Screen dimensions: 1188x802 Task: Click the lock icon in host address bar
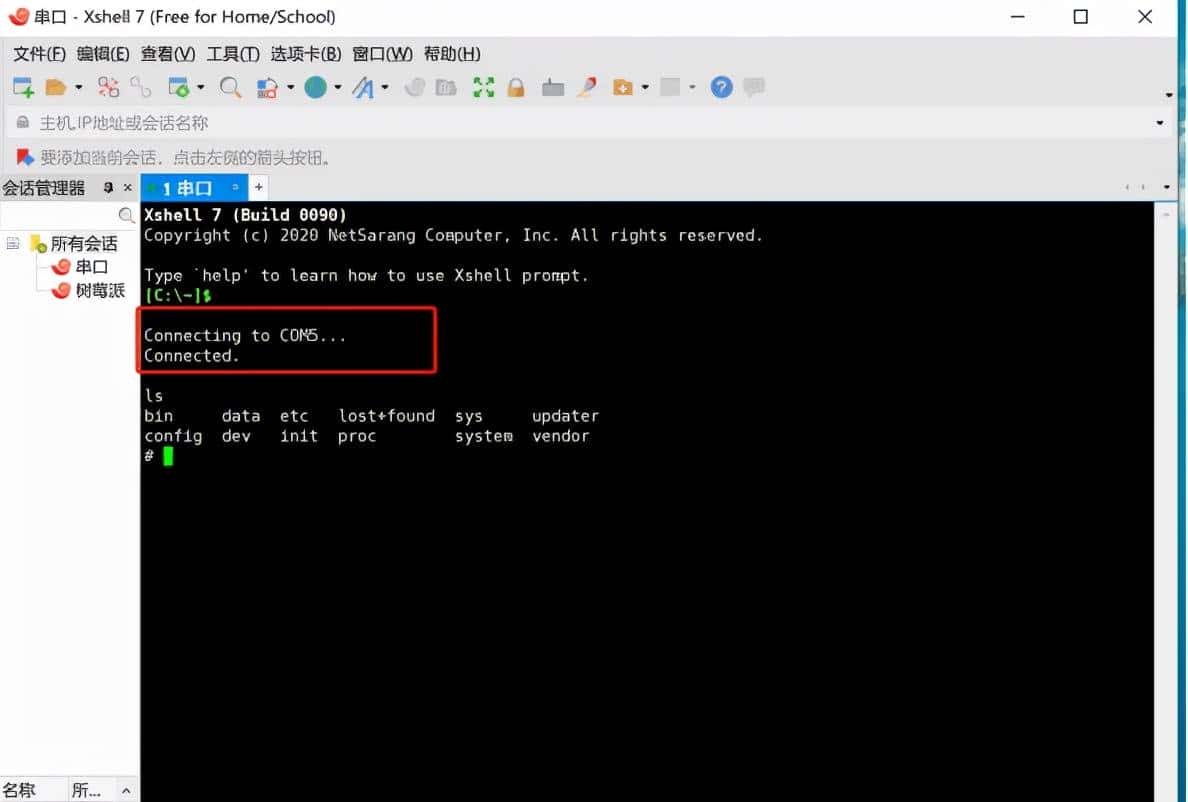tap(22, 122)
